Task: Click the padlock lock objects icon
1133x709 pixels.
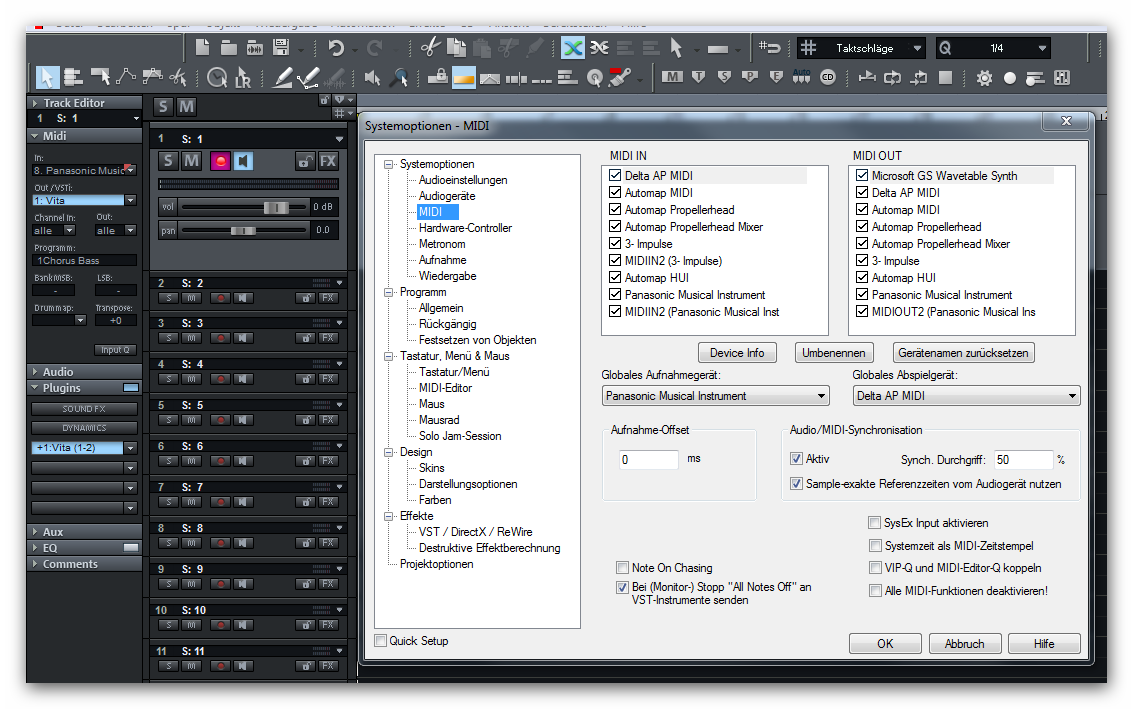Action: click(437, 77)
